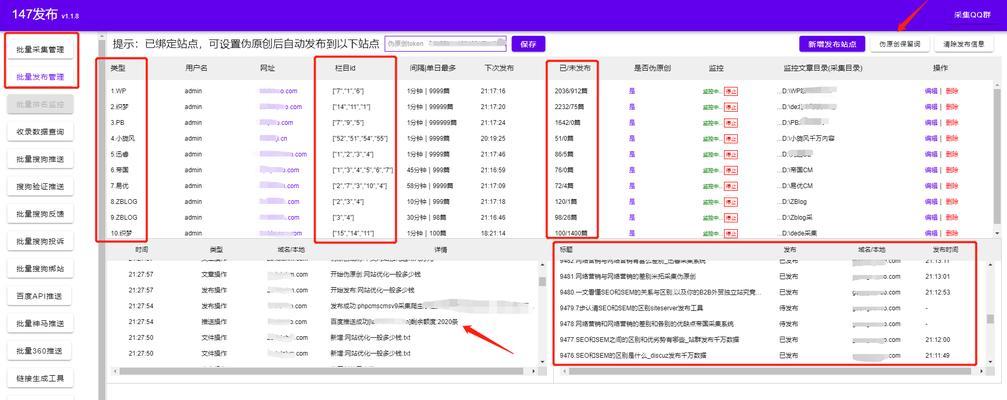Stop monitoring for the 9.ZBLOG row
The width and height of the screenshot is (1007, 400).
pyautogui.click(x=731, y=218)
